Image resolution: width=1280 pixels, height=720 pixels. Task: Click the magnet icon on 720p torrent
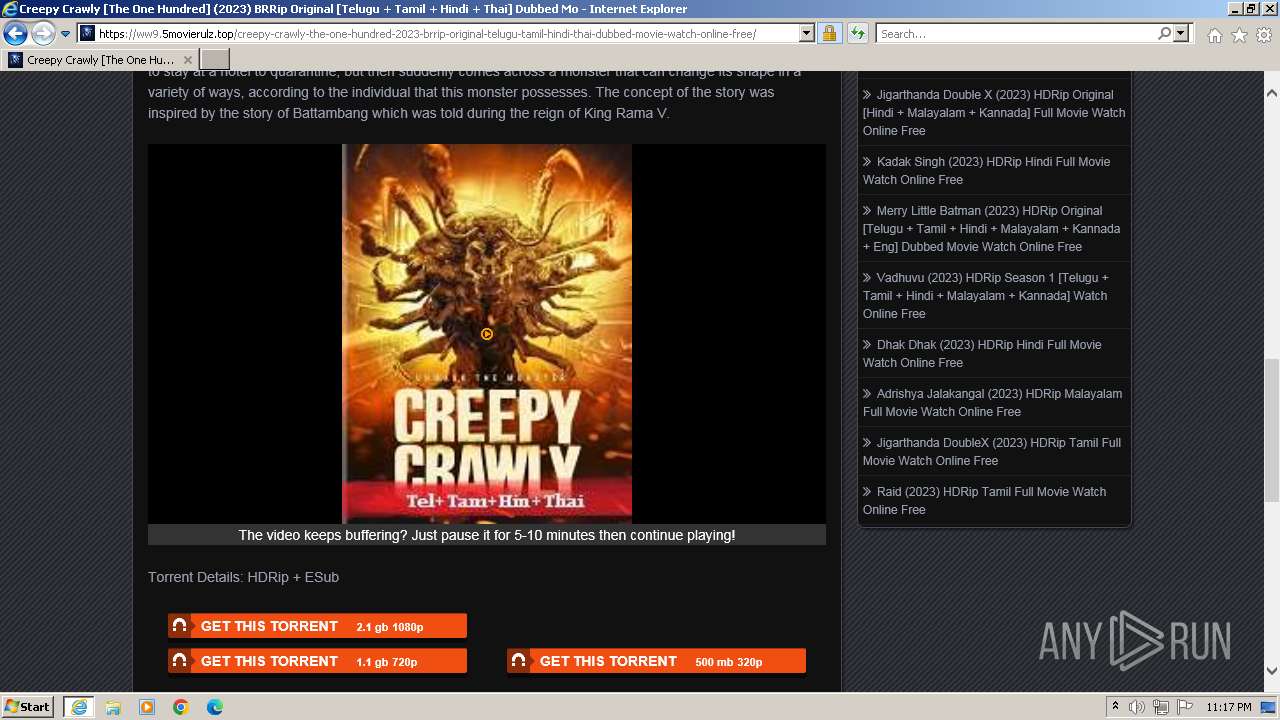(x=180, y=661)
